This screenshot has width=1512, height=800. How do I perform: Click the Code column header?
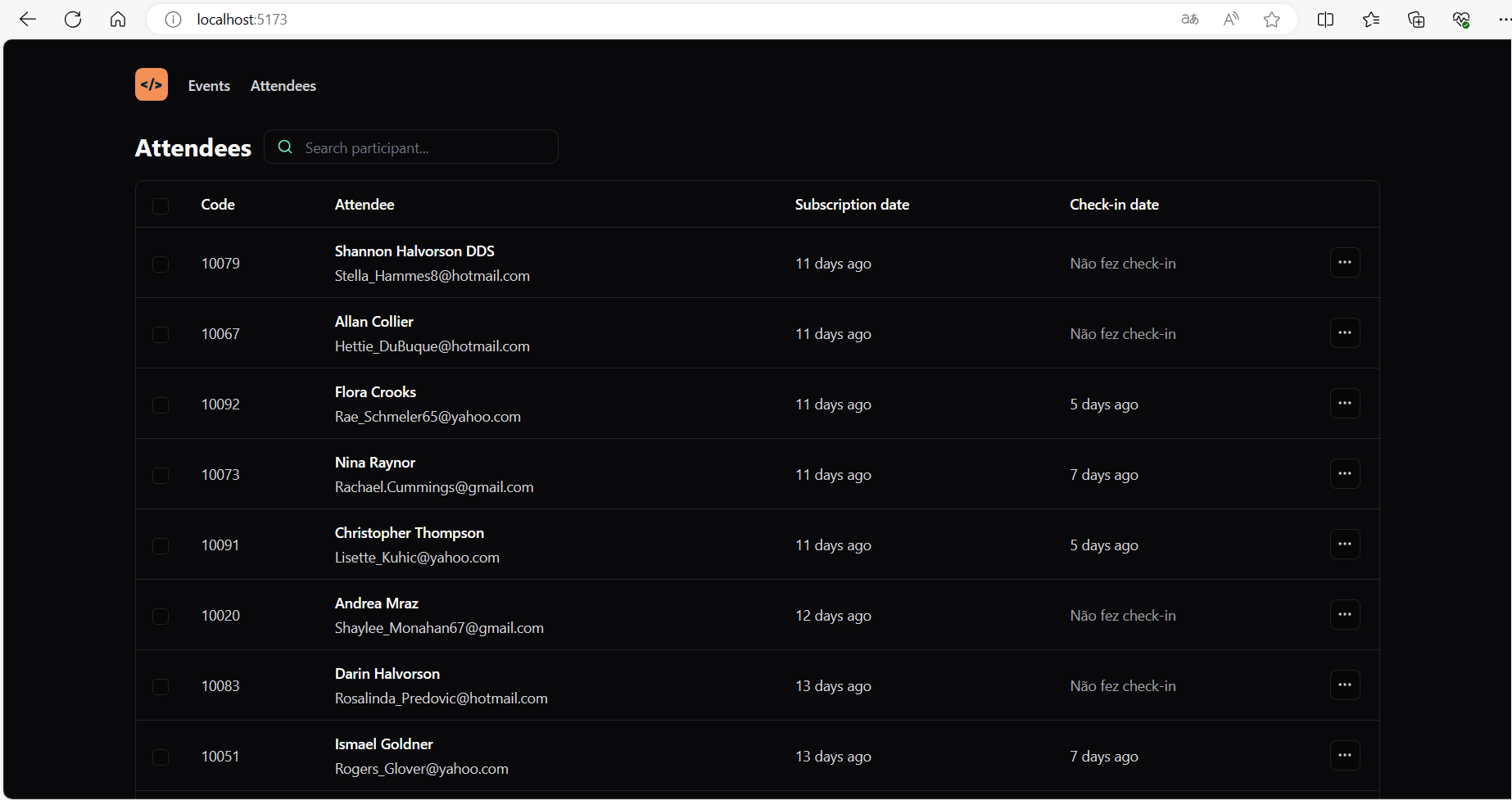coord(218,205)
